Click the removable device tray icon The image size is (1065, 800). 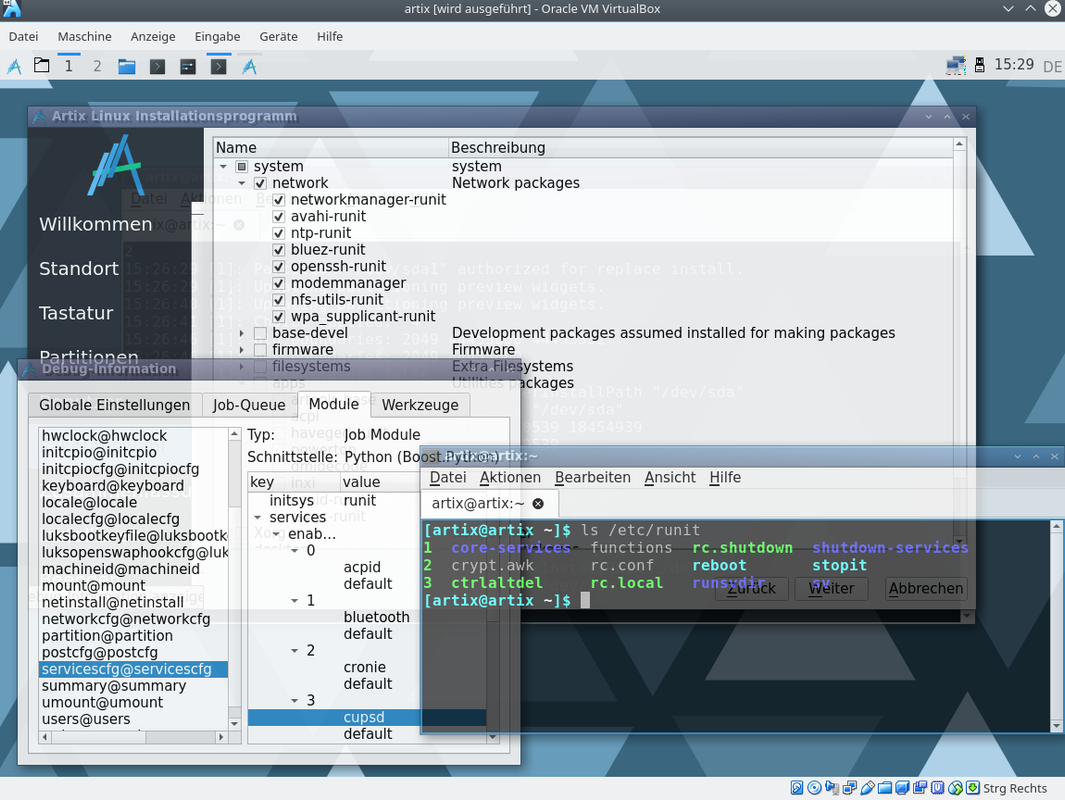pyautogui.click(x=979, y=66)
